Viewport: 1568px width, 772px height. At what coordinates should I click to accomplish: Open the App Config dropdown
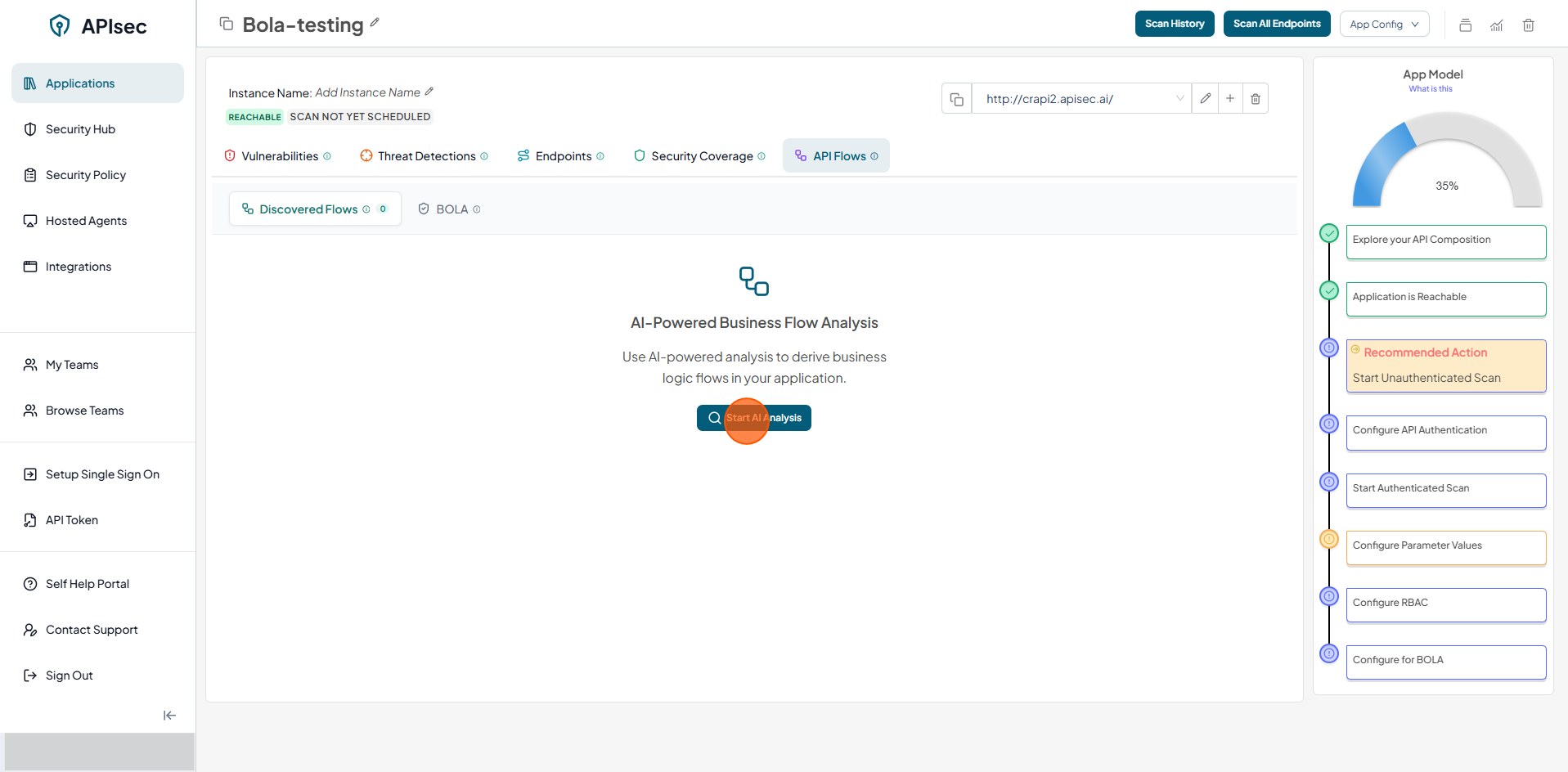pyautogui.click(x=1384, y=25)
